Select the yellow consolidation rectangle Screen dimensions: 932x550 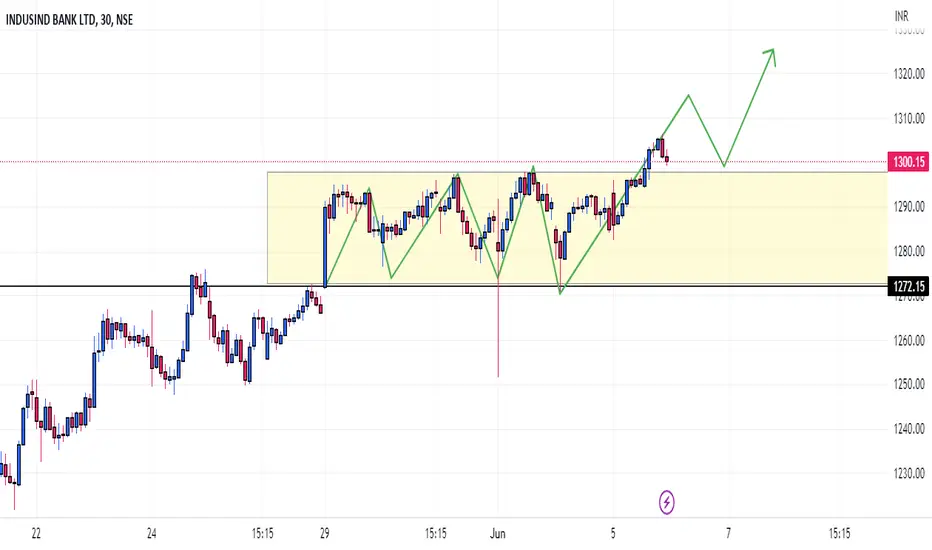pos(577,228)
